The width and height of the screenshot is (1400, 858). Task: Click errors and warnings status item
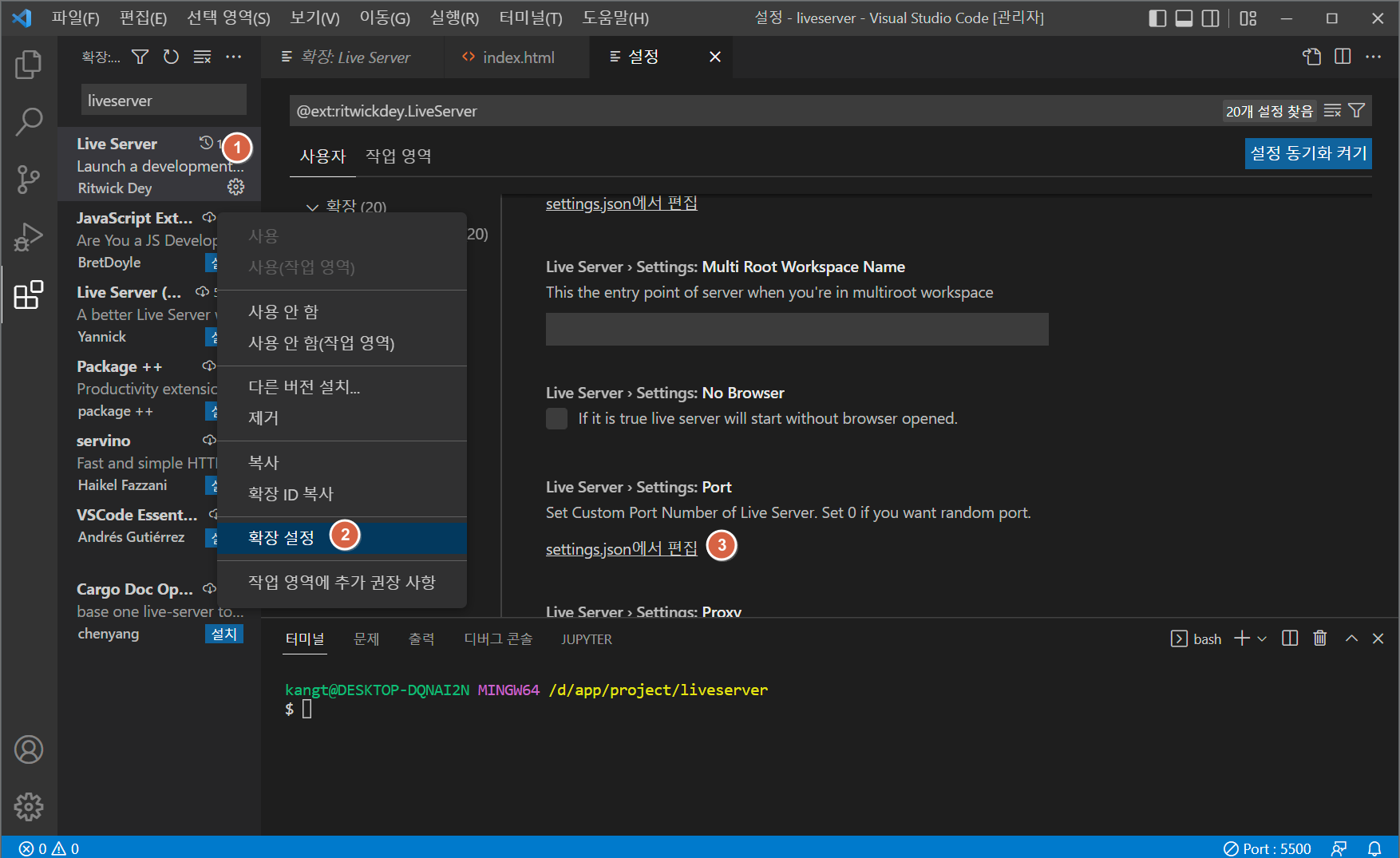(x=49, y=848)
